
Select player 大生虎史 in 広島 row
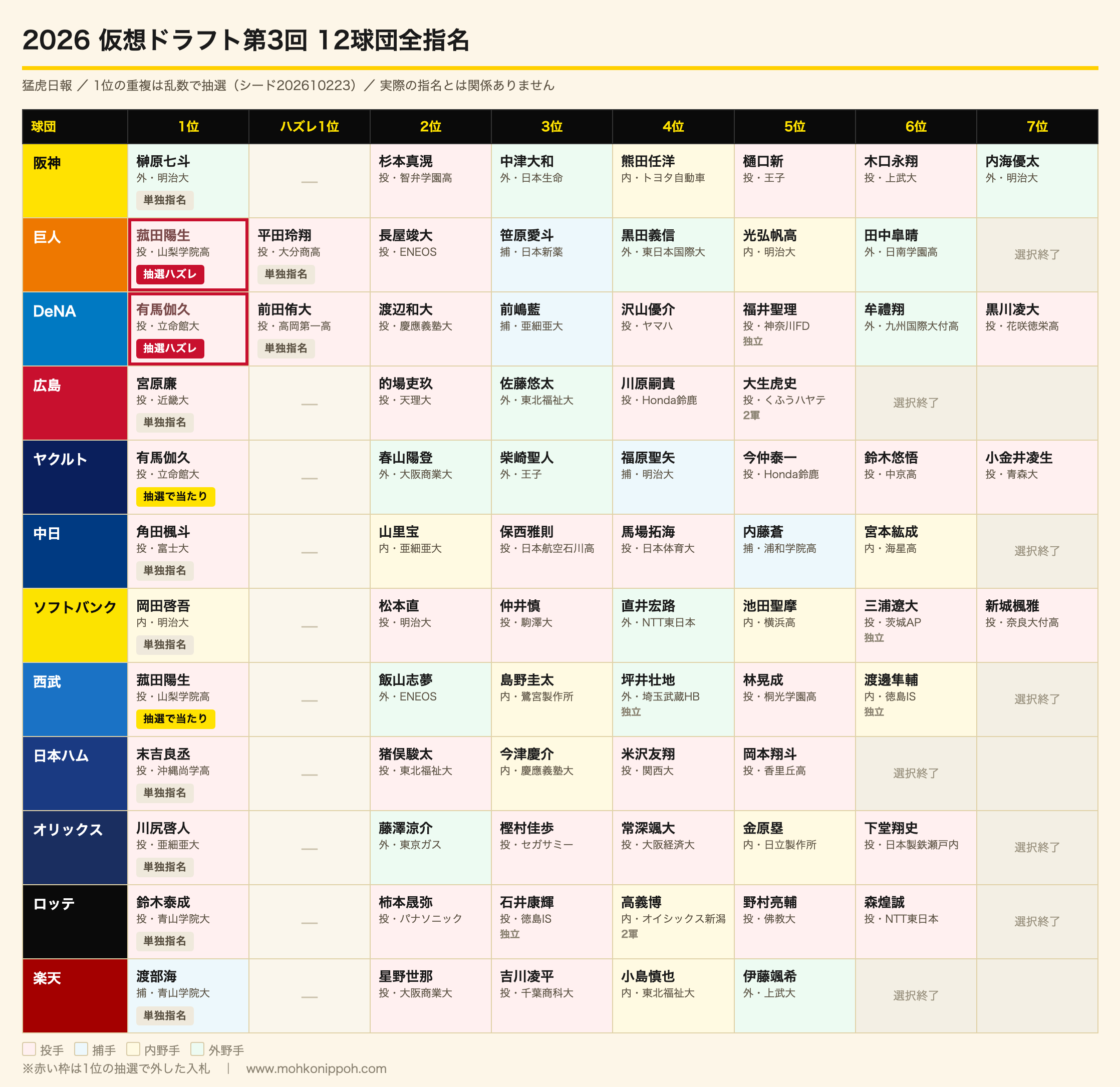click(794, 403)
